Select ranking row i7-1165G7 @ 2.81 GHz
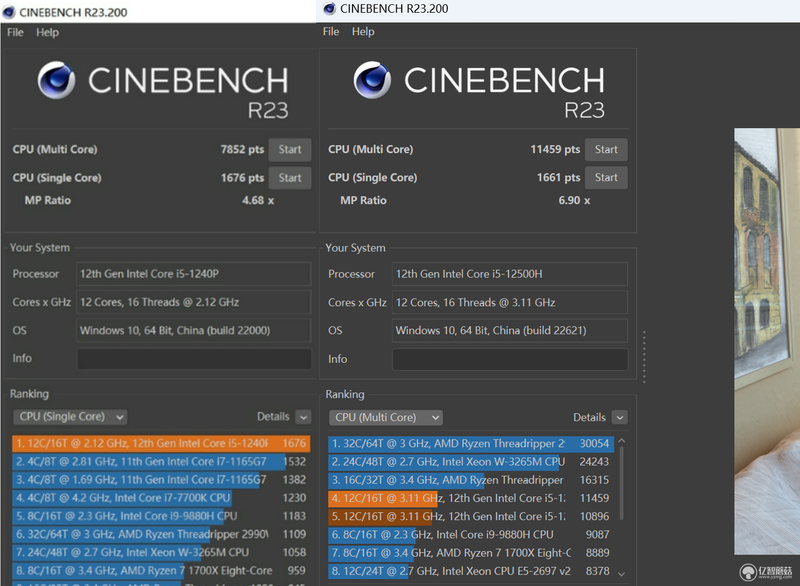800x586 pixels. point(161,462)
